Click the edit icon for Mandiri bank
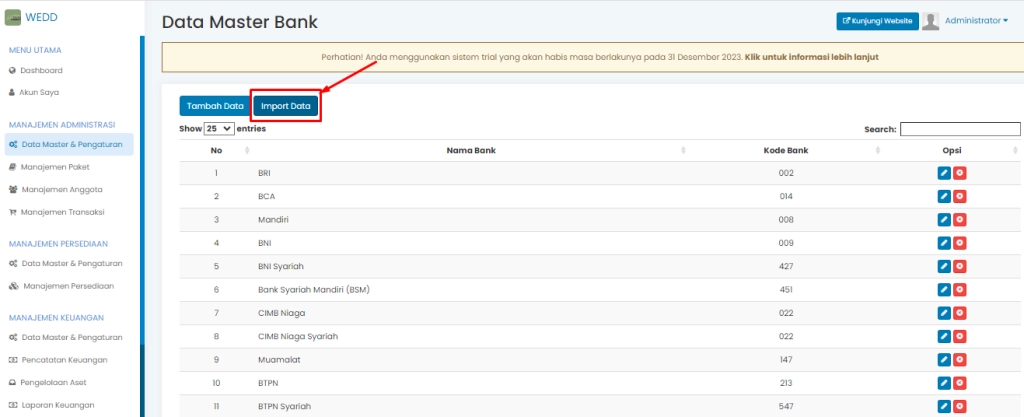The width and height of the screenshot is (1024, 417). [944, 219]
